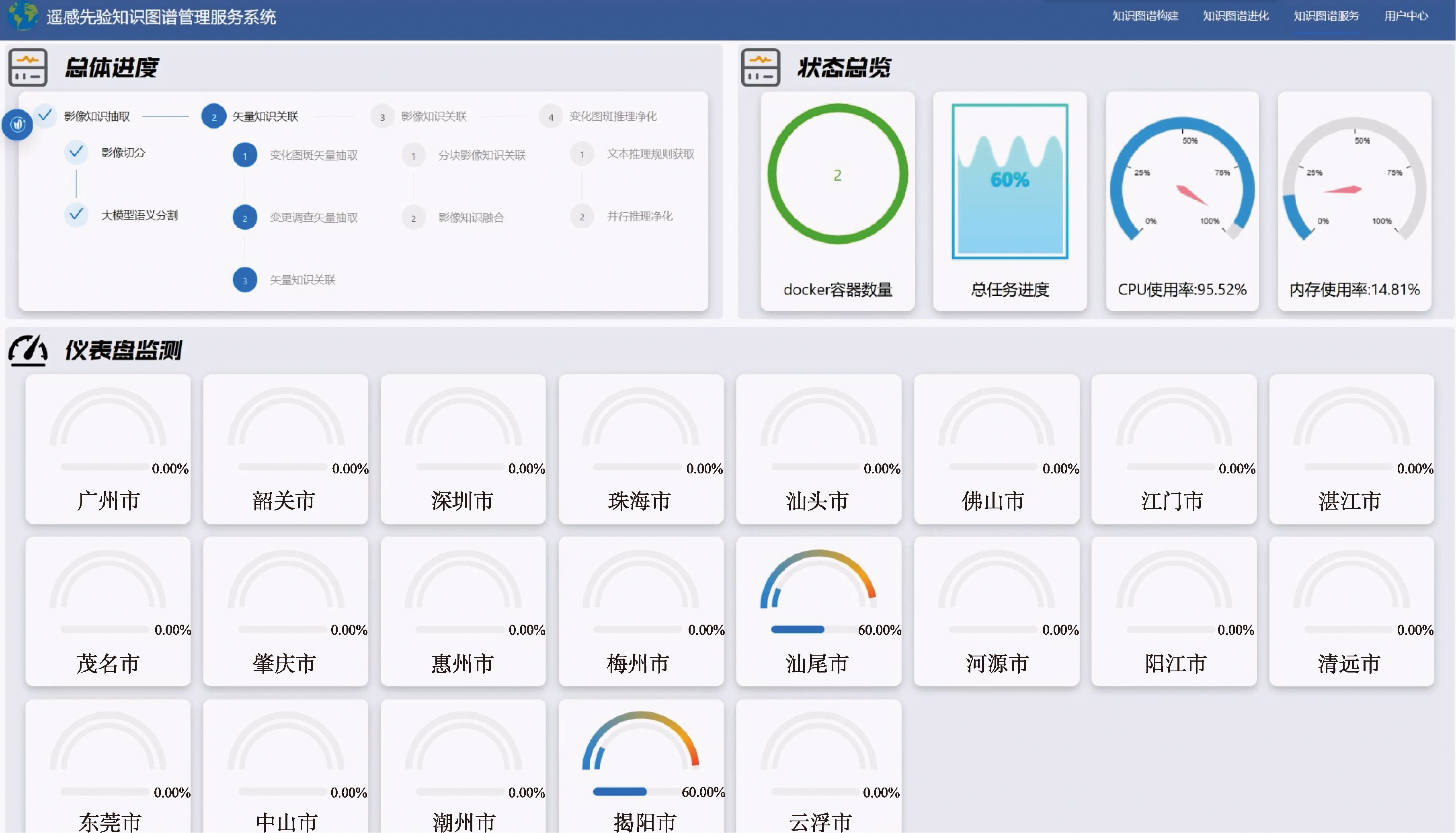
Task: Click step 4 circle for 变化图斑推理净化
Action: 550,117
